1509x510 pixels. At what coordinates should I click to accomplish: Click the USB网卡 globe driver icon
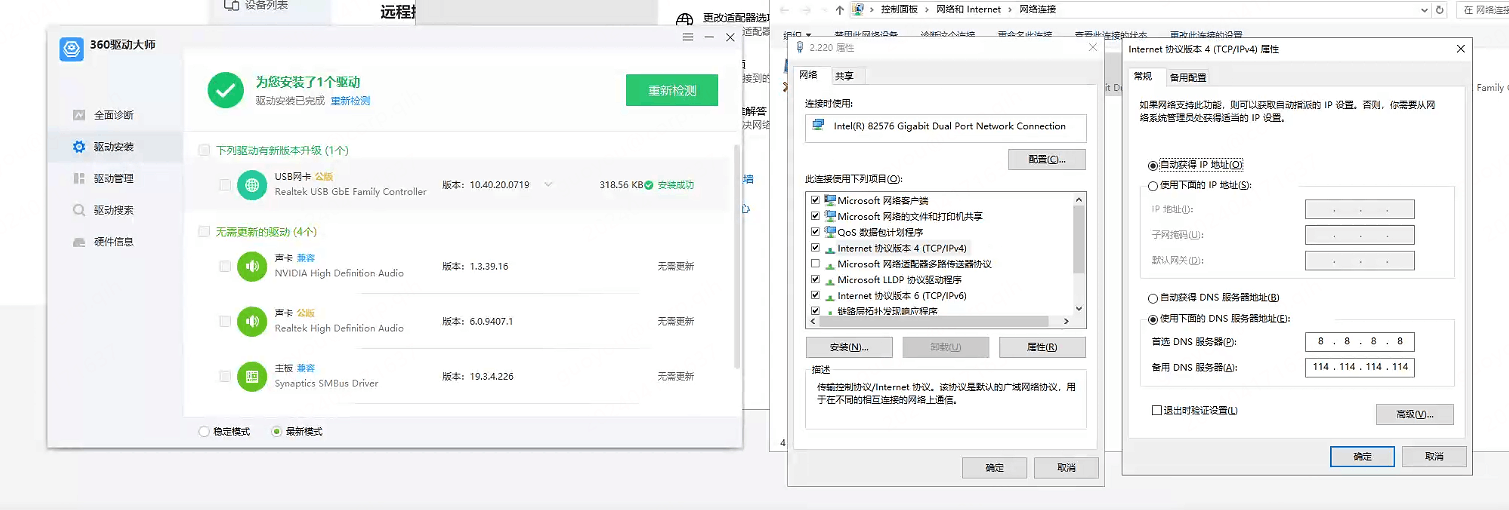tap(251, 184)
